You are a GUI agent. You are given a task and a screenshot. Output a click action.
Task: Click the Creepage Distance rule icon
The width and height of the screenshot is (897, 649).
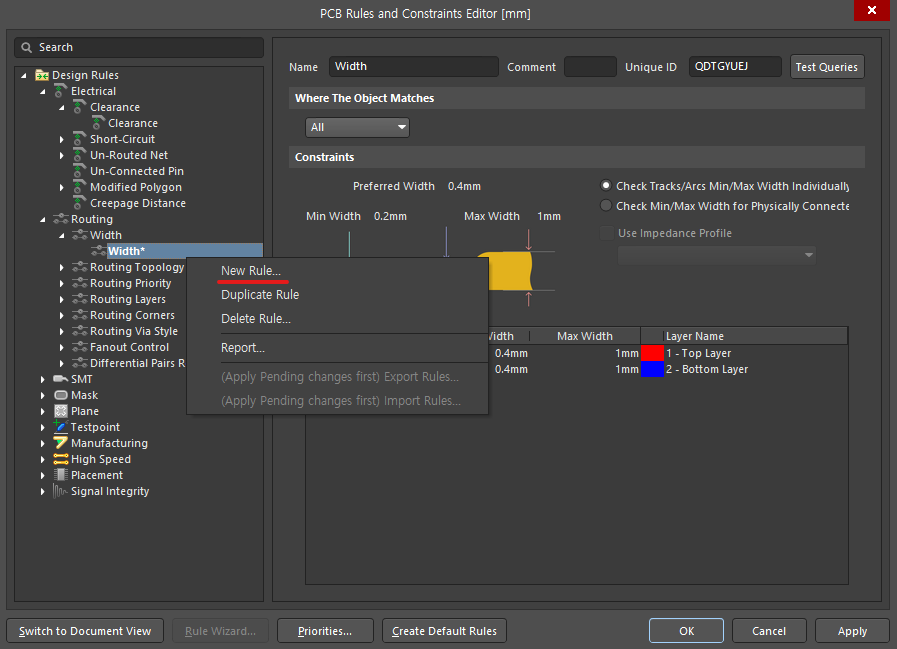(80, 203)
